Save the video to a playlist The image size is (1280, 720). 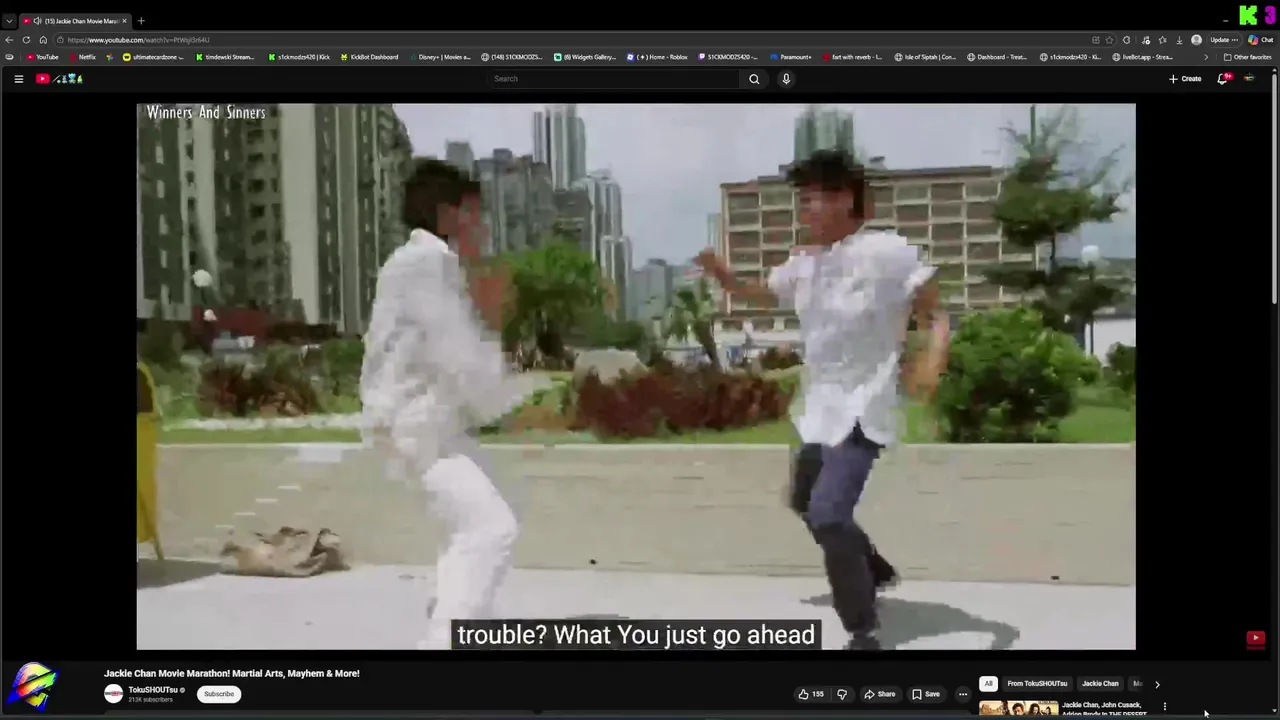click(x=926, y=694)
